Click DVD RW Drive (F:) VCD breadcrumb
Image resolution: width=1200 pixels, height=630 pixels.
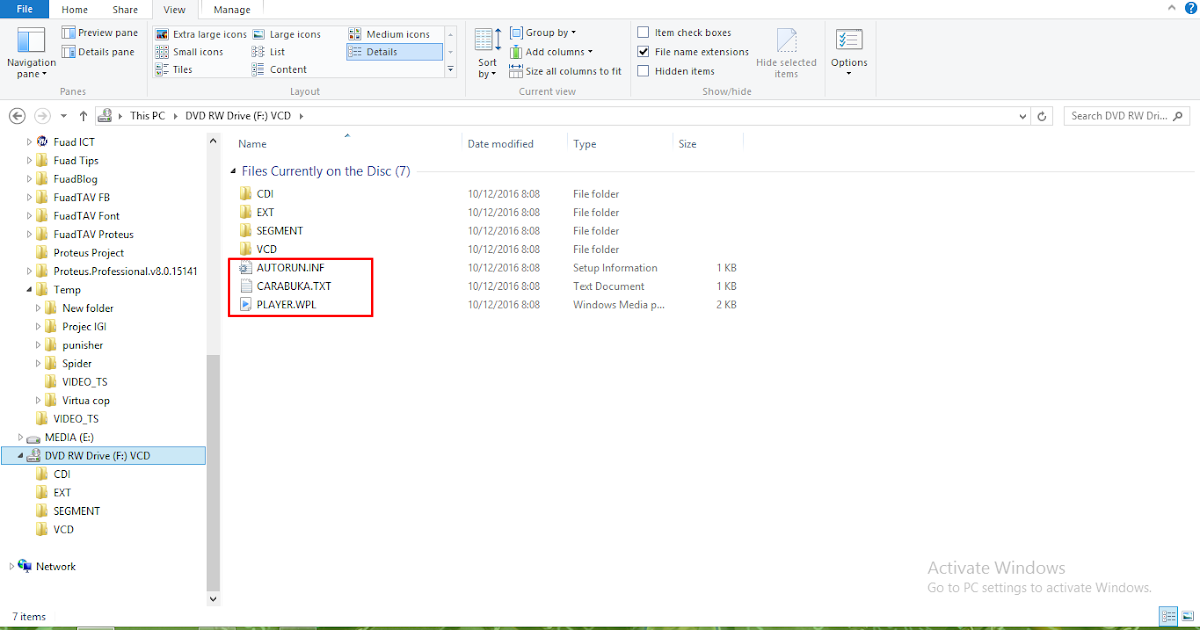[240, 116]
